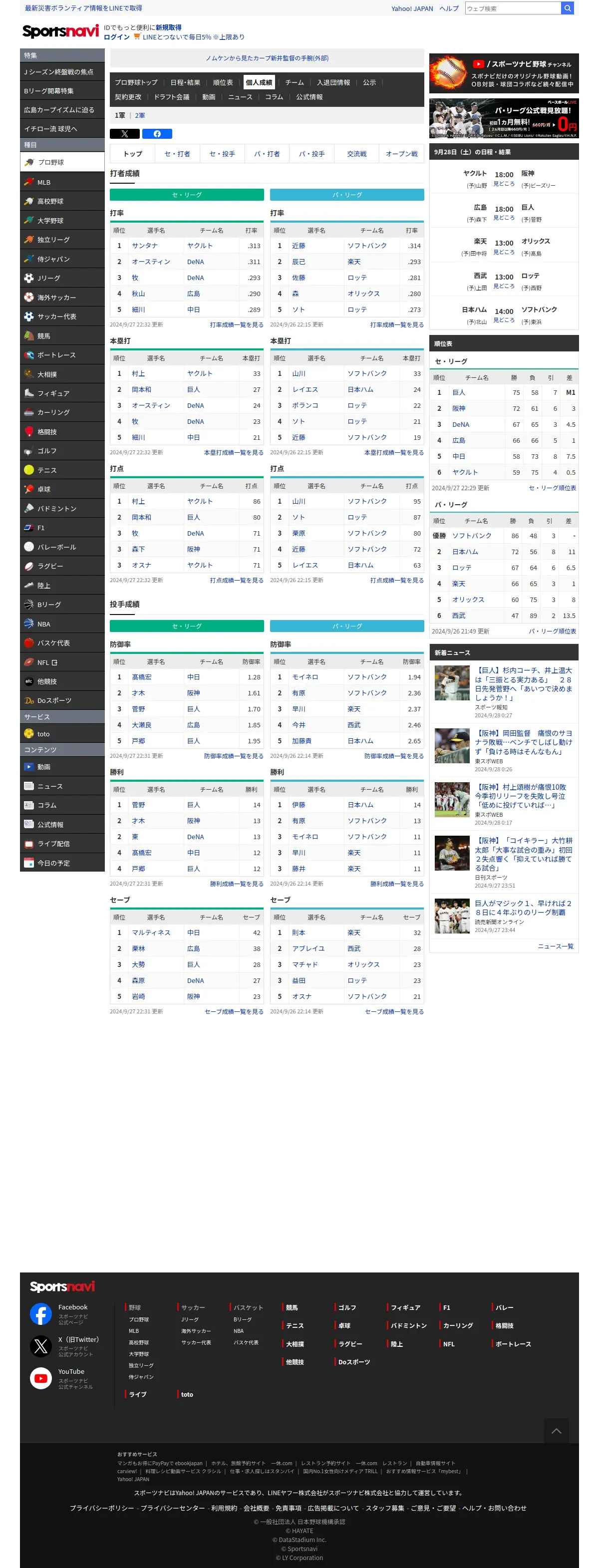Select the バレーボール icon

(x=28, y=547)
